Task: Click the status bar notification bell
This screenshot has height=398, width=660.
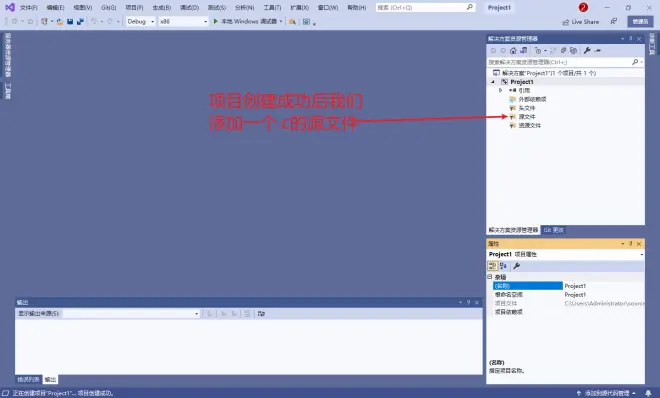Action: click(648, 393)
